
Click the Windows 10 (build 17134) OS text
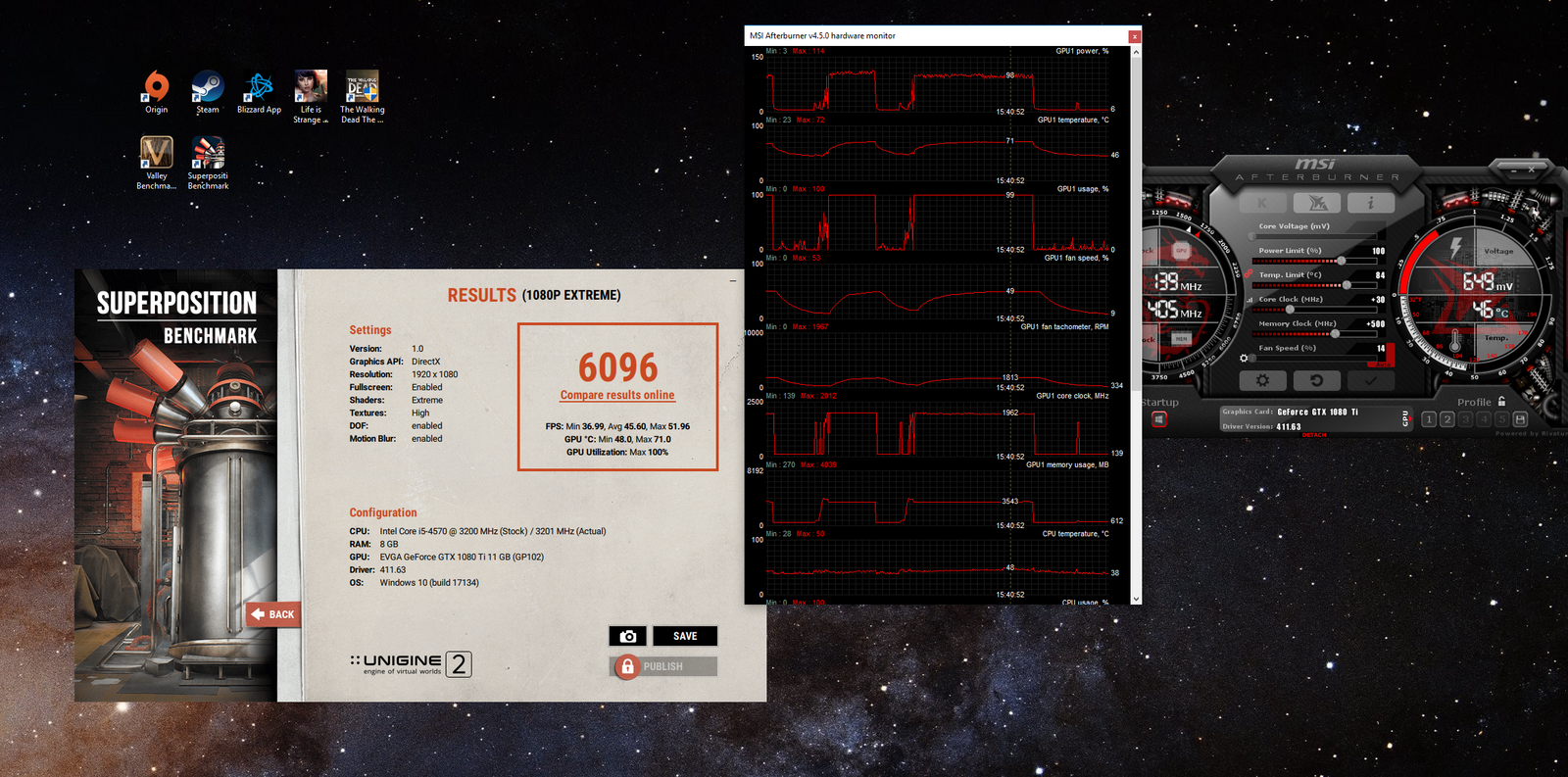point(429,582)
